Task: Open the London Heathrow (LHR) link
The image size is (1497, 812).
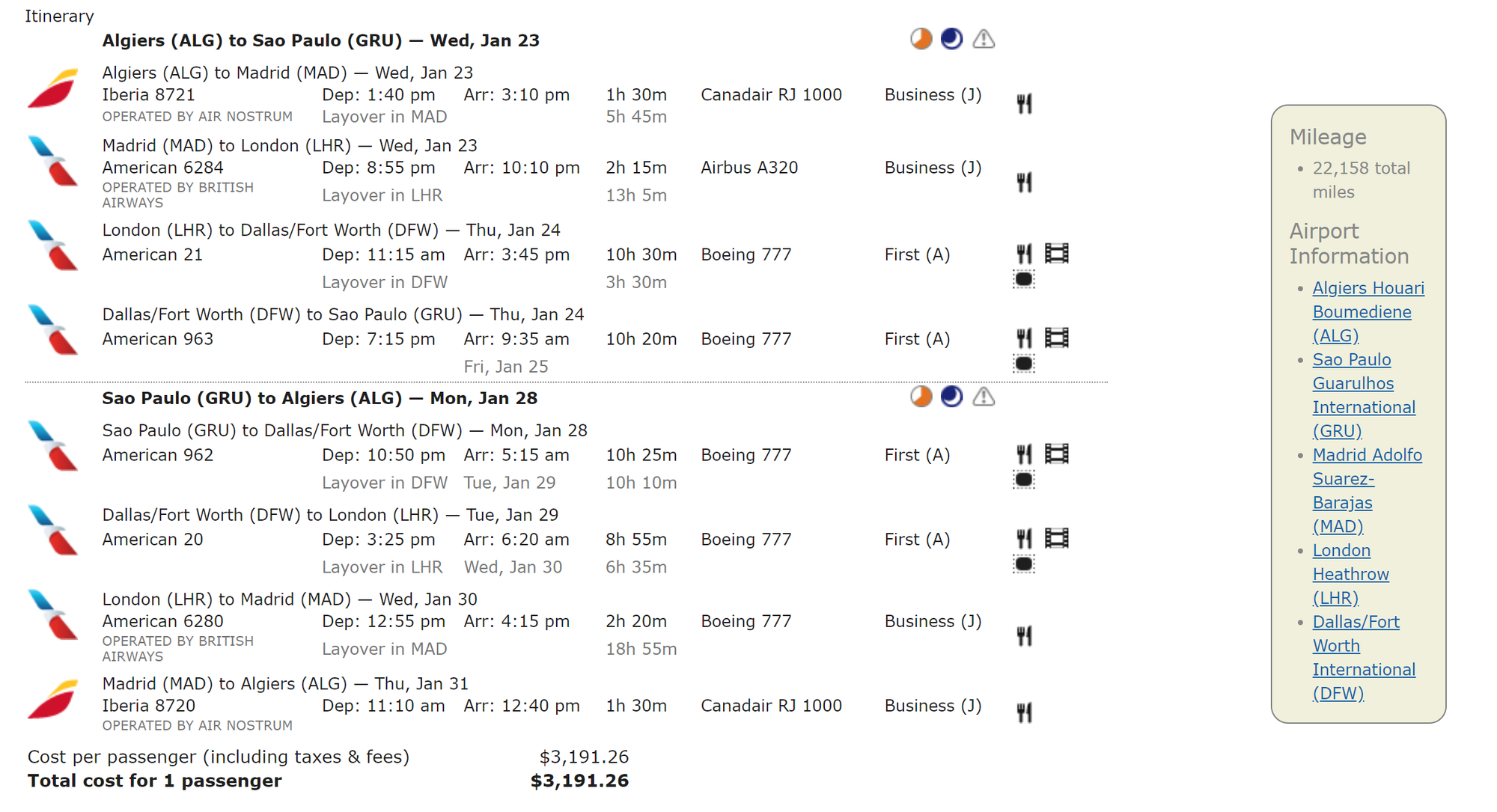Action: pos(1350,574)
